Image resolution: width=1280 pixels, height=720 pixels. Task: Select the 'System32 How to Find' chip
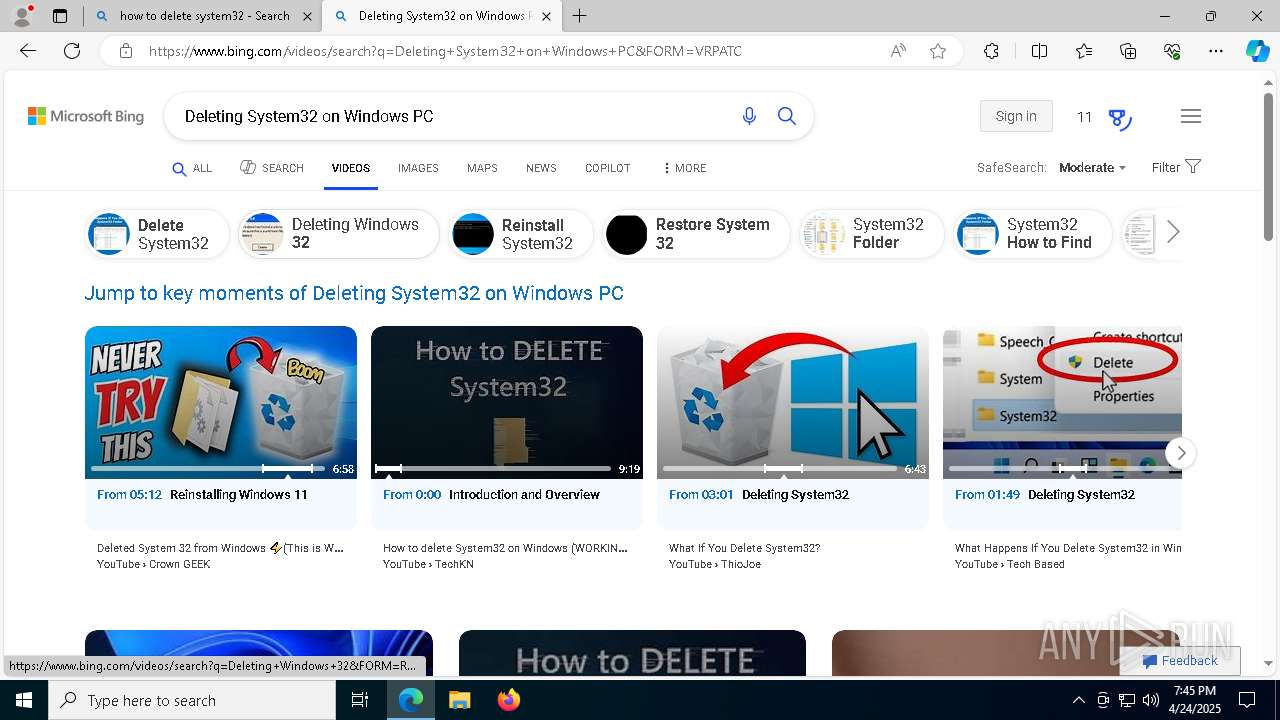[x=1033, y=234]
